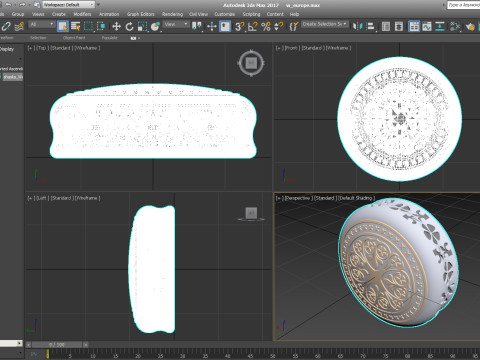The image size is (480, 360).
Task: Open the Modifiers menu
Action: tap(82, 14)
